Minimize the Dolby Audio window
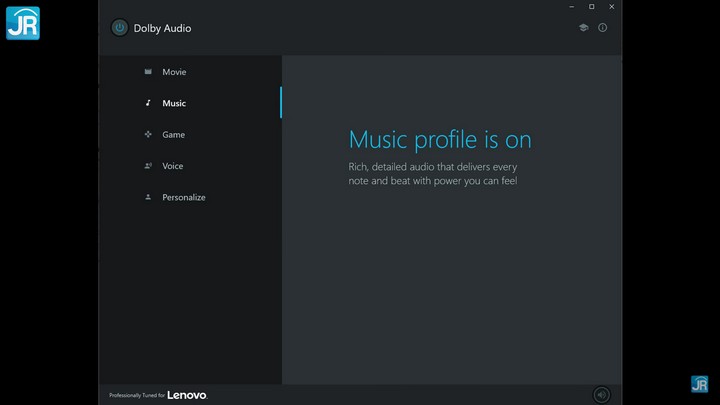Viewport: 720px width, 405px height. coord(570,7)
